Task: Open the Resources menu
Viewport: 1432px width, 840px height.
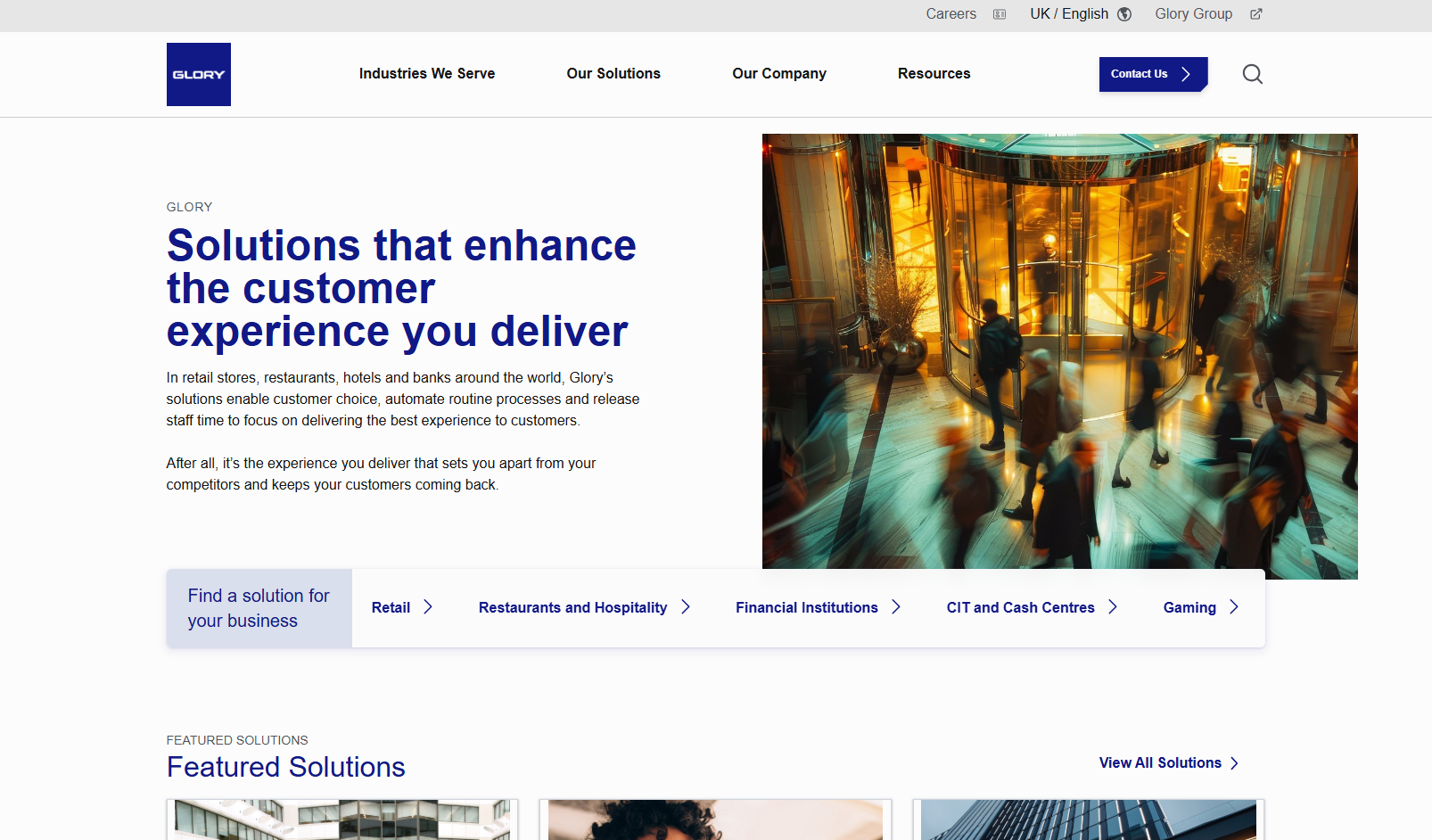Action: pos(934,74)
